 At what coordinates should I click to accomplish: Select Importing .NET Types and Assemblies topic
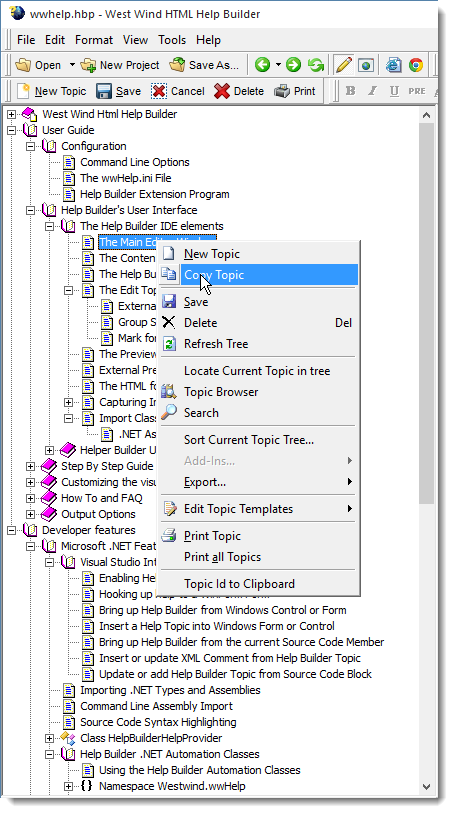(170, 690)
